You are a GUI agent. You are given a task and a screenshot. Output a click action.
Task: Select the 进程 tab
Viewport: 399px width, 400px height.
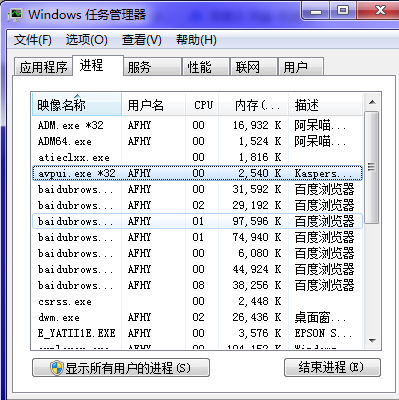[98, 65]
